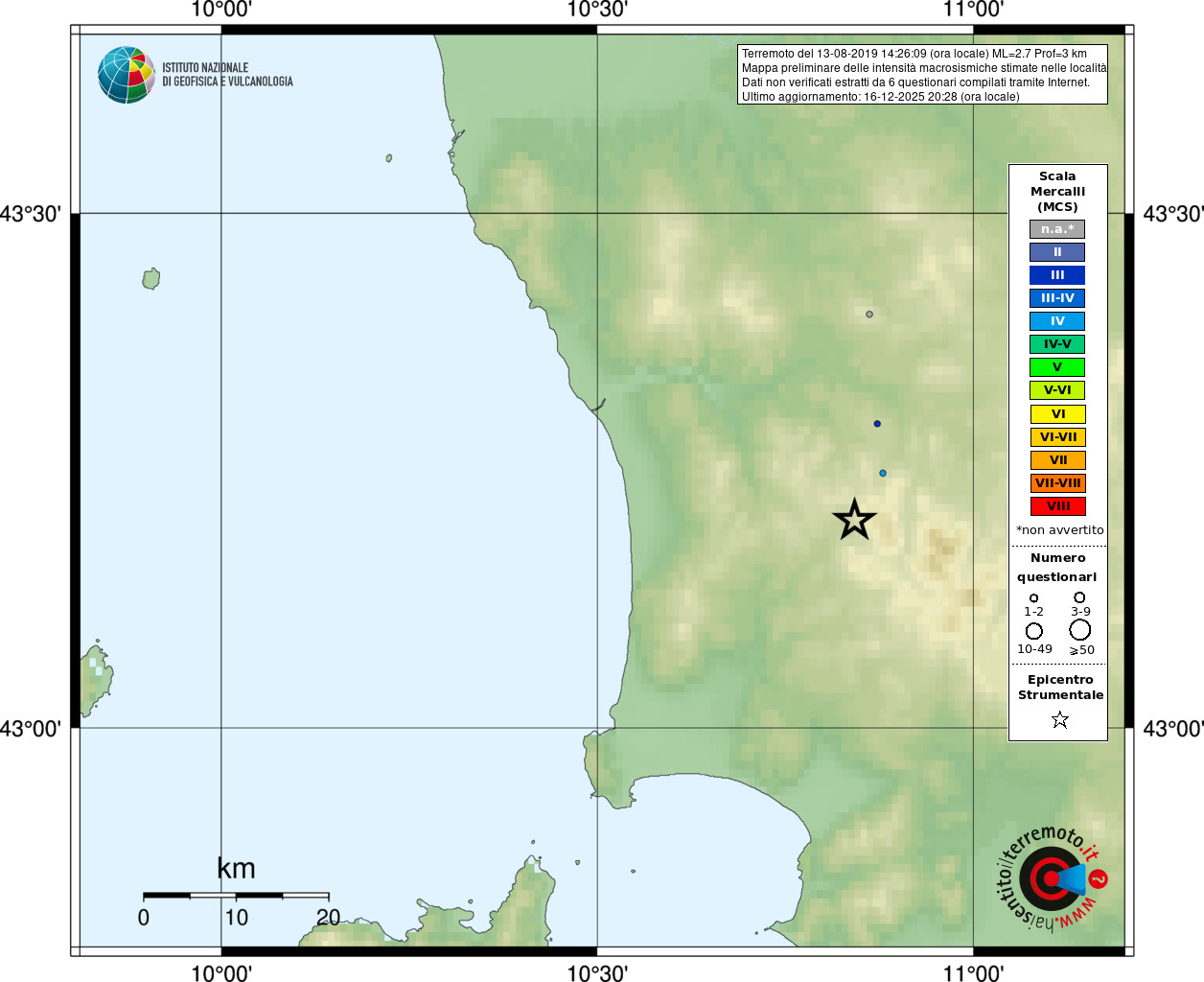This screenshot has width=1204, height=982.
Task: Click the VI yellow legend swatch
Action: (x=1057, y=414)
